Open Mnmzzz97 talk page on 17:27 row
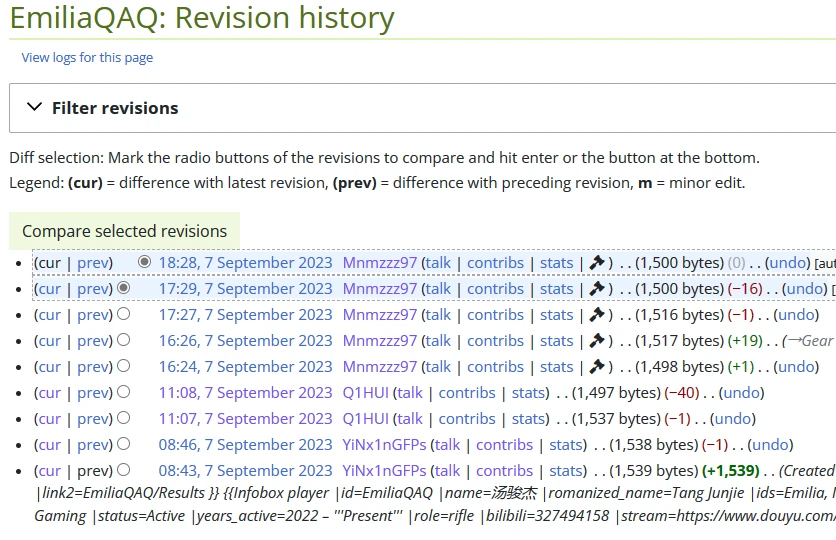This screenshot has width=836, height=540. pos(438,315)
